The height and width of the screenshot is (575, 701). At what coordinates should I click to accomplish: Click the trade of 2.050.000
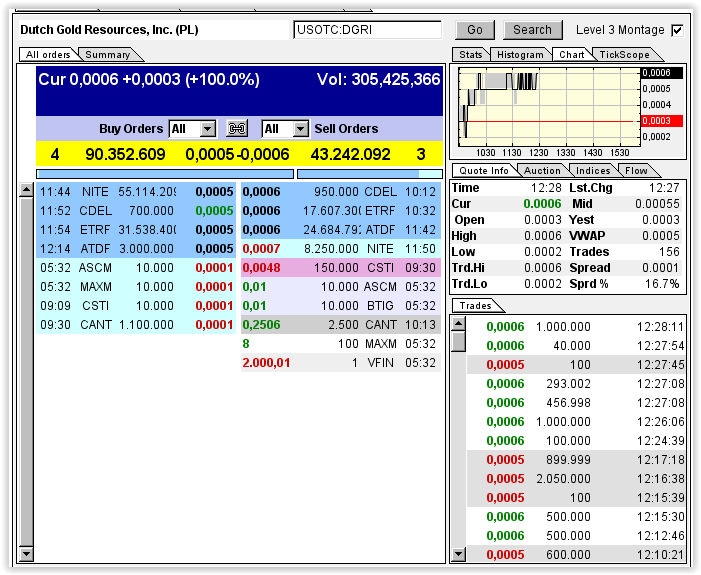pos(576,479)
